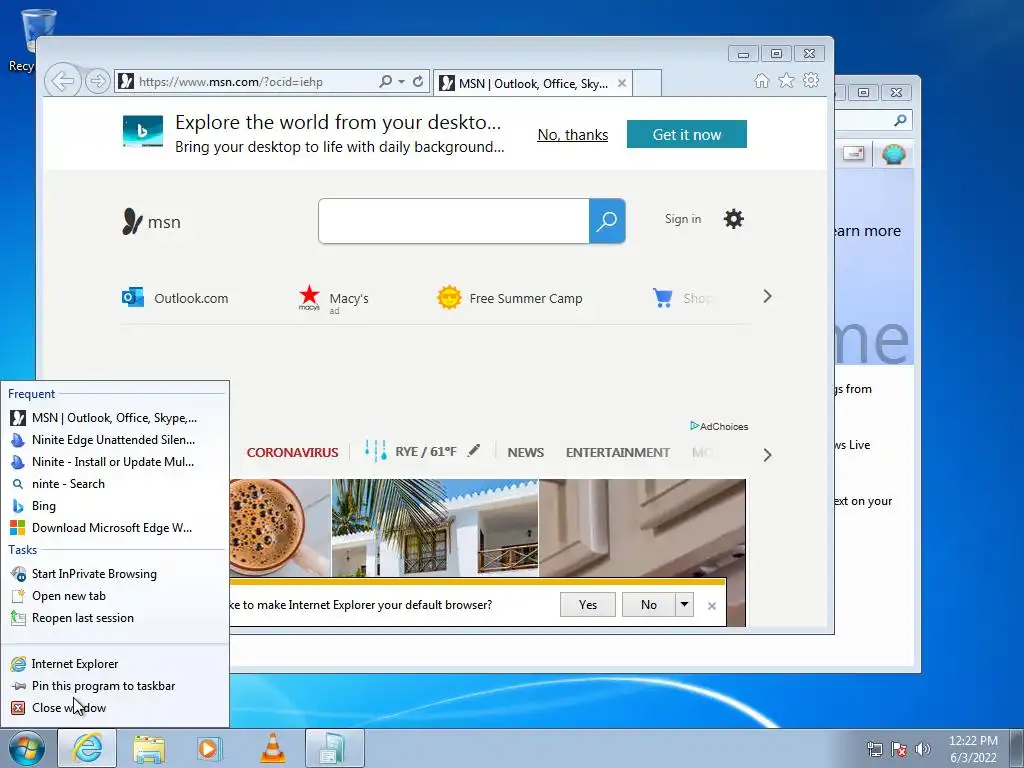The width and height of the screenshot is (1024, 768).
Task: Click Yes on default browser prompt
Action: click(588, 605)
